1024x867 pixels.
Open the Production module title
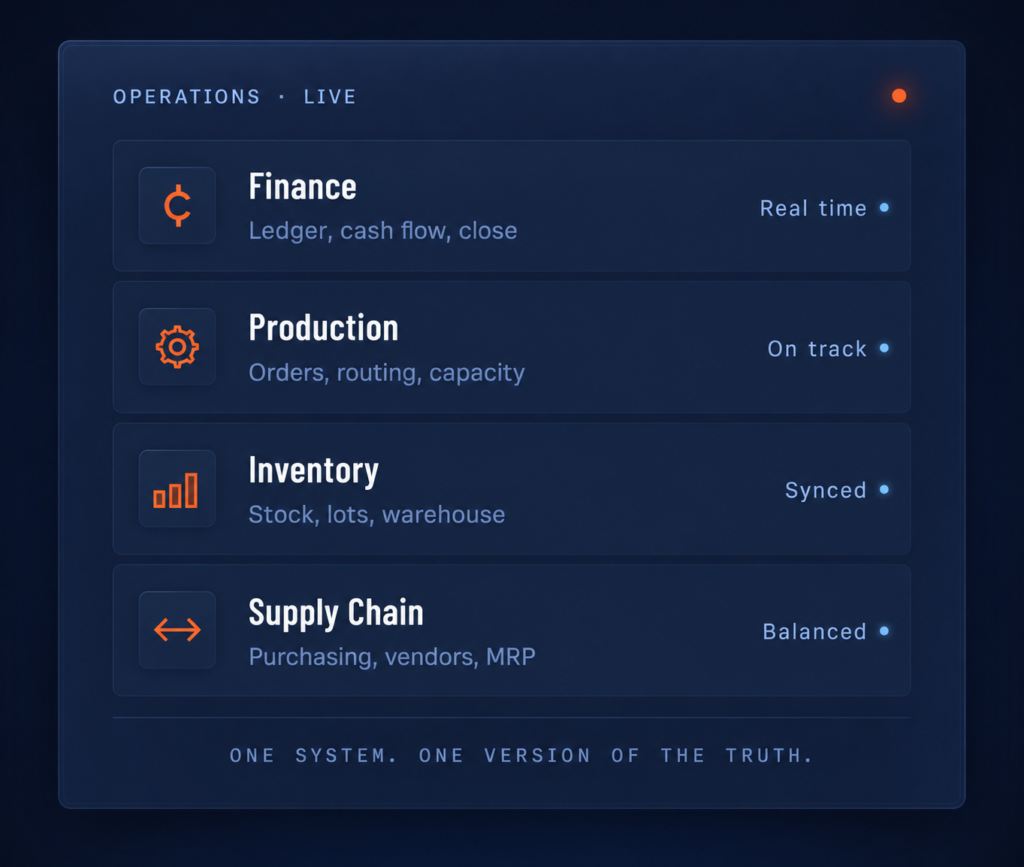coord(323,328)
